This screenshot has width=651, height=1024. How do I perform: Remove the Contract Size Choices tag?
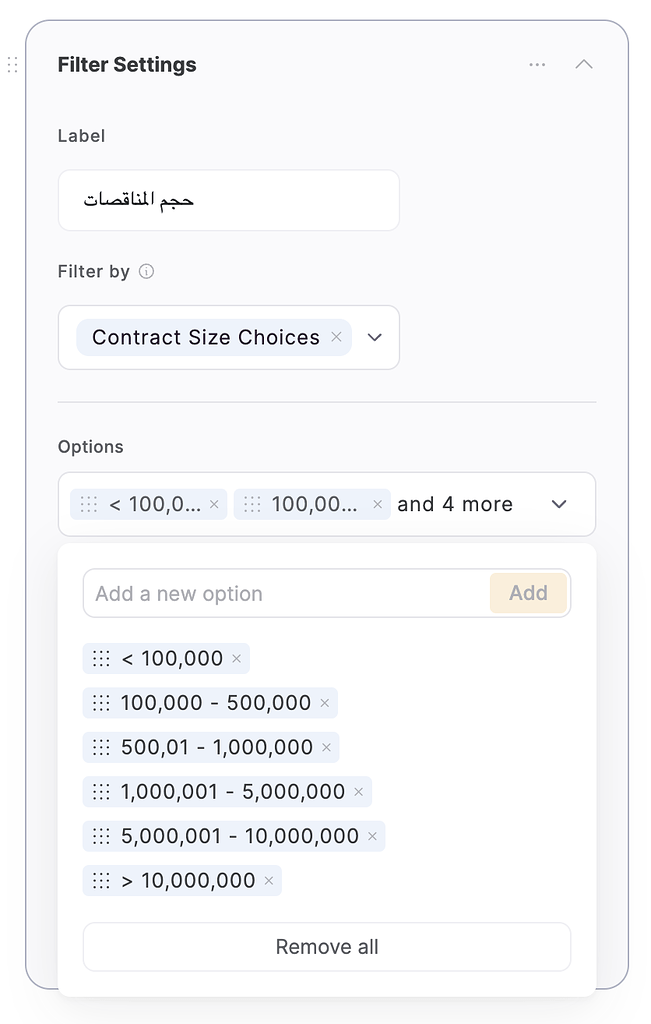pyautogui.click(x=336, y=337)
